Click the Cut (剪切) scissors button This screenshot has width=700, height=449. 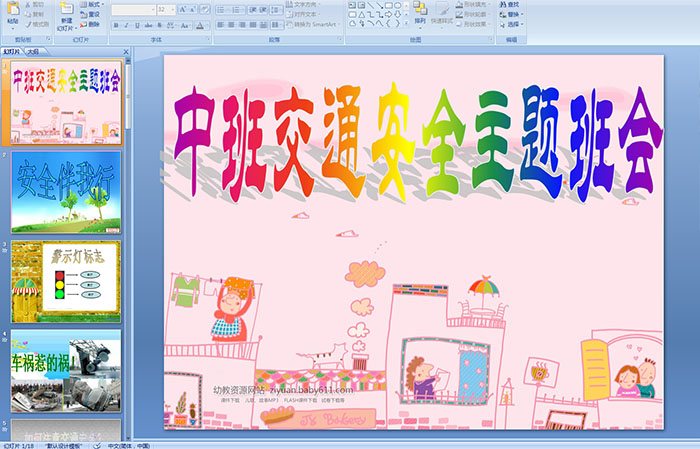34,4
